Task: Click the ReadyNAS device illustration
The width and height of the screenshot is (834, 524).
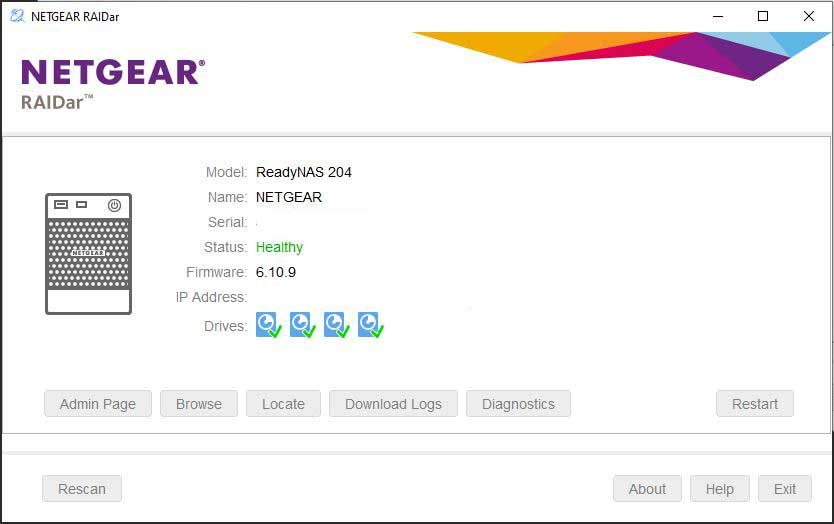Action: tap(88, 254)
